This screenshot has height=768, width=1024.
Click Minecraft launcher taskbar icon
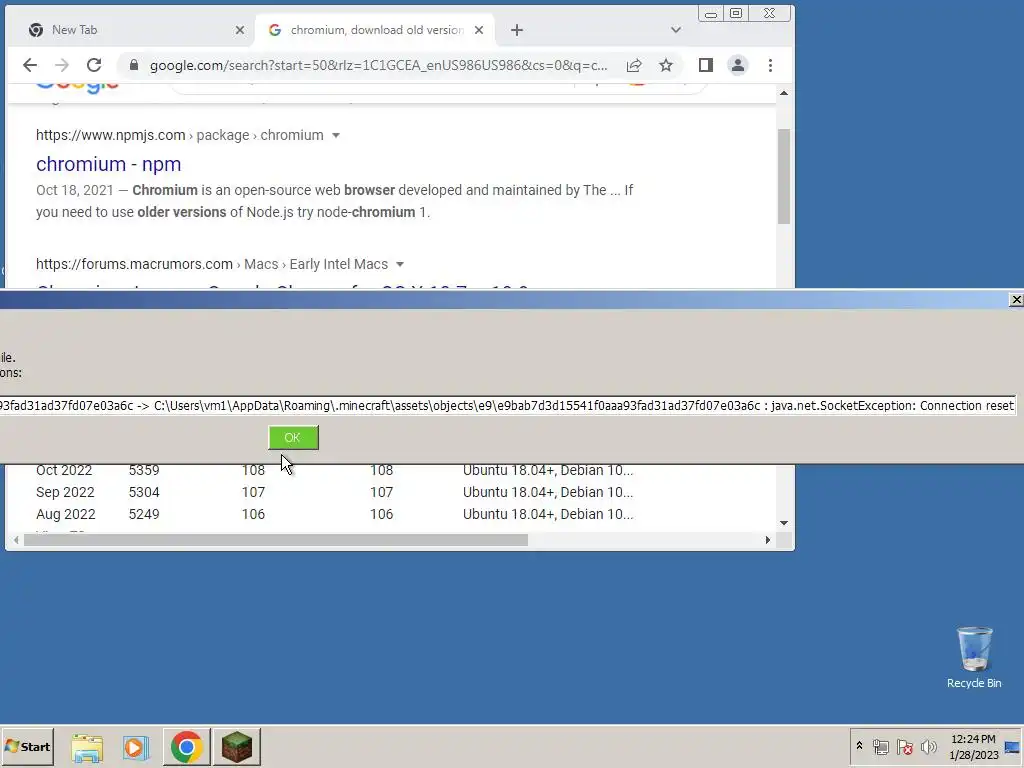(x=236, y=747)
